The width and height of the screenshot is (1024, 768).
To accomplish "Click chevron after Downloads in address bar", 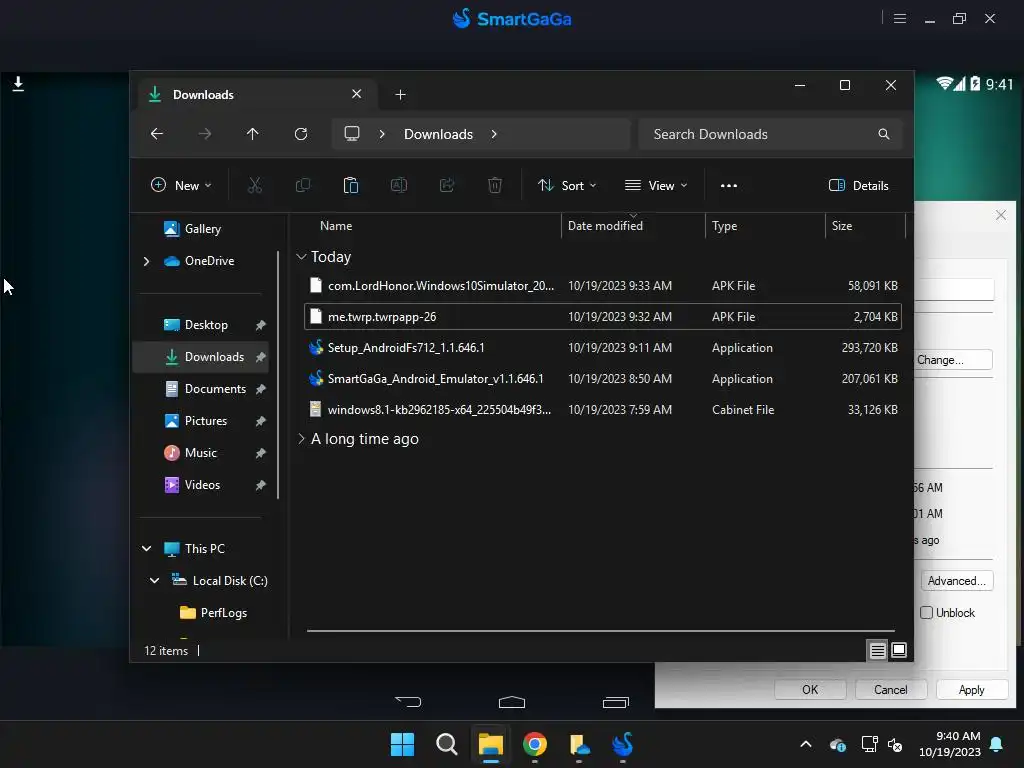I will pyautogui.click(x=494, y=134).
